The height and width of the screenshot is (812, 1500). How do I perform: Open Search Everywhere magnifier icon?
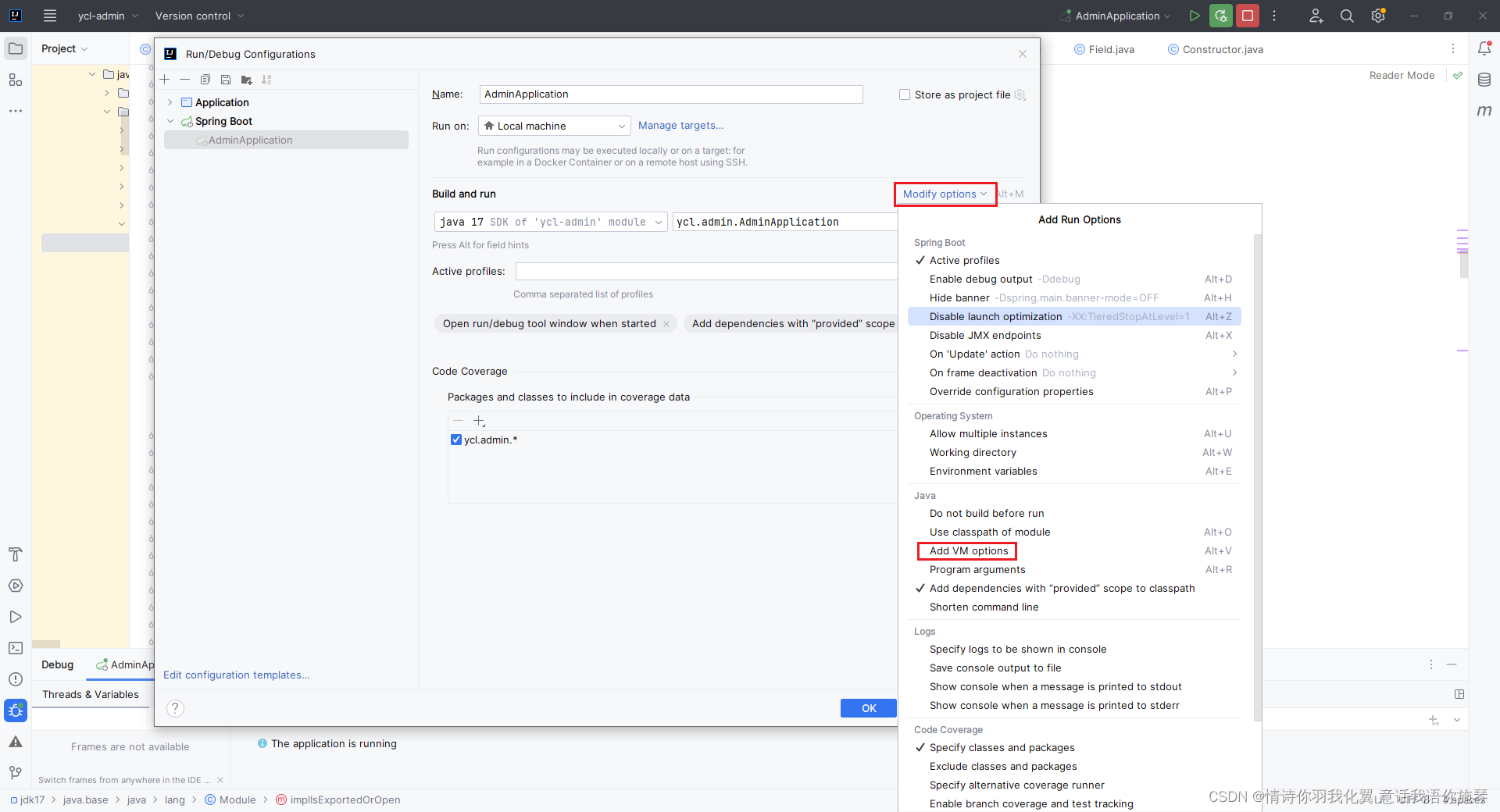coord(1347,16)
